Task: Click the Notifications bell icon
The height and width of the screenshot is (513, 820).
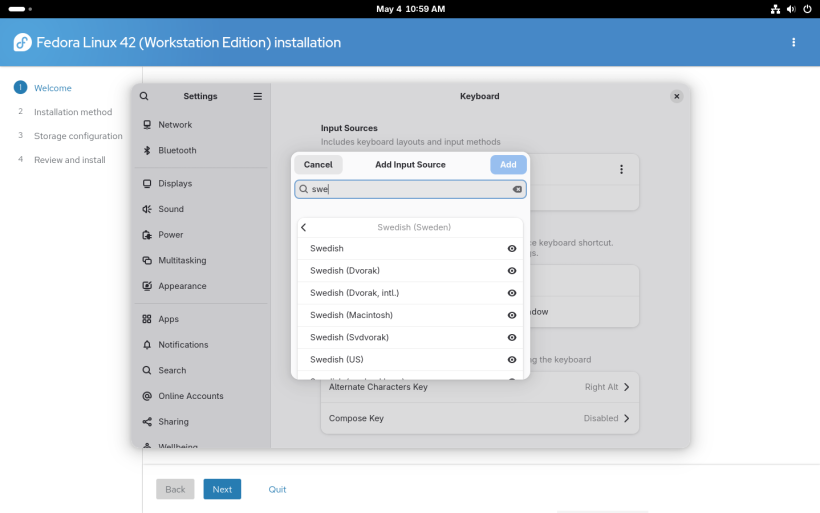Action: pos(147,345)
